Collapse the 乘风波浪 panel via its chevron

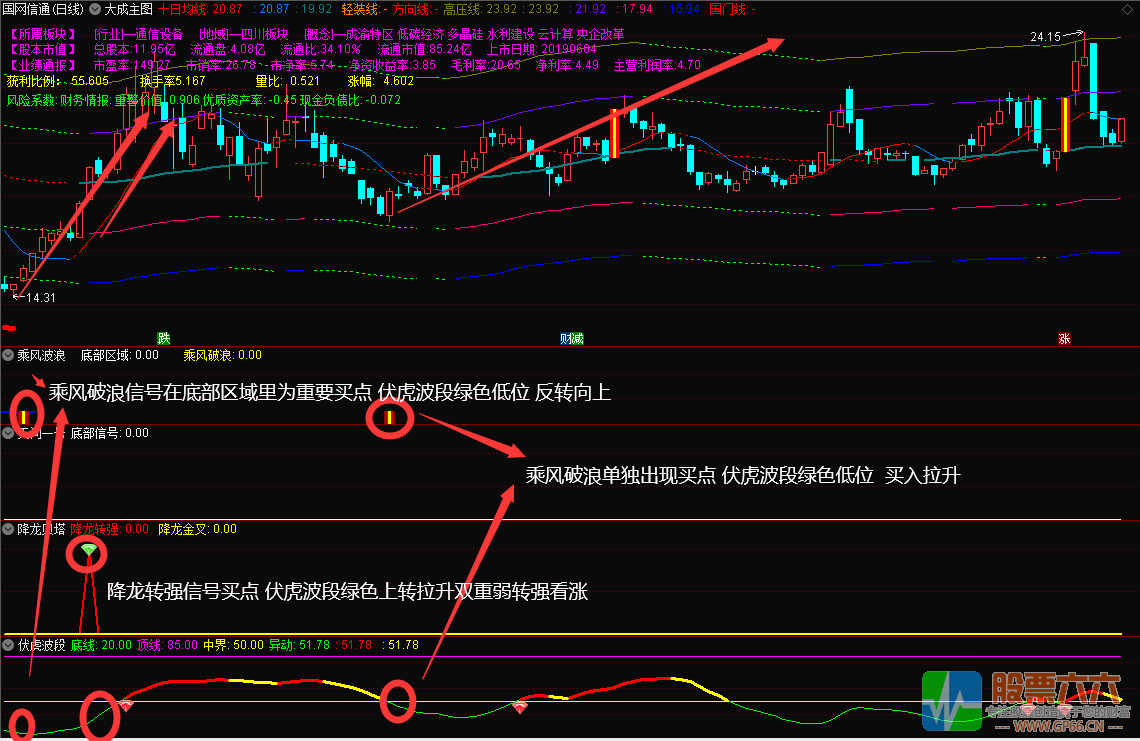coord(8,355)
